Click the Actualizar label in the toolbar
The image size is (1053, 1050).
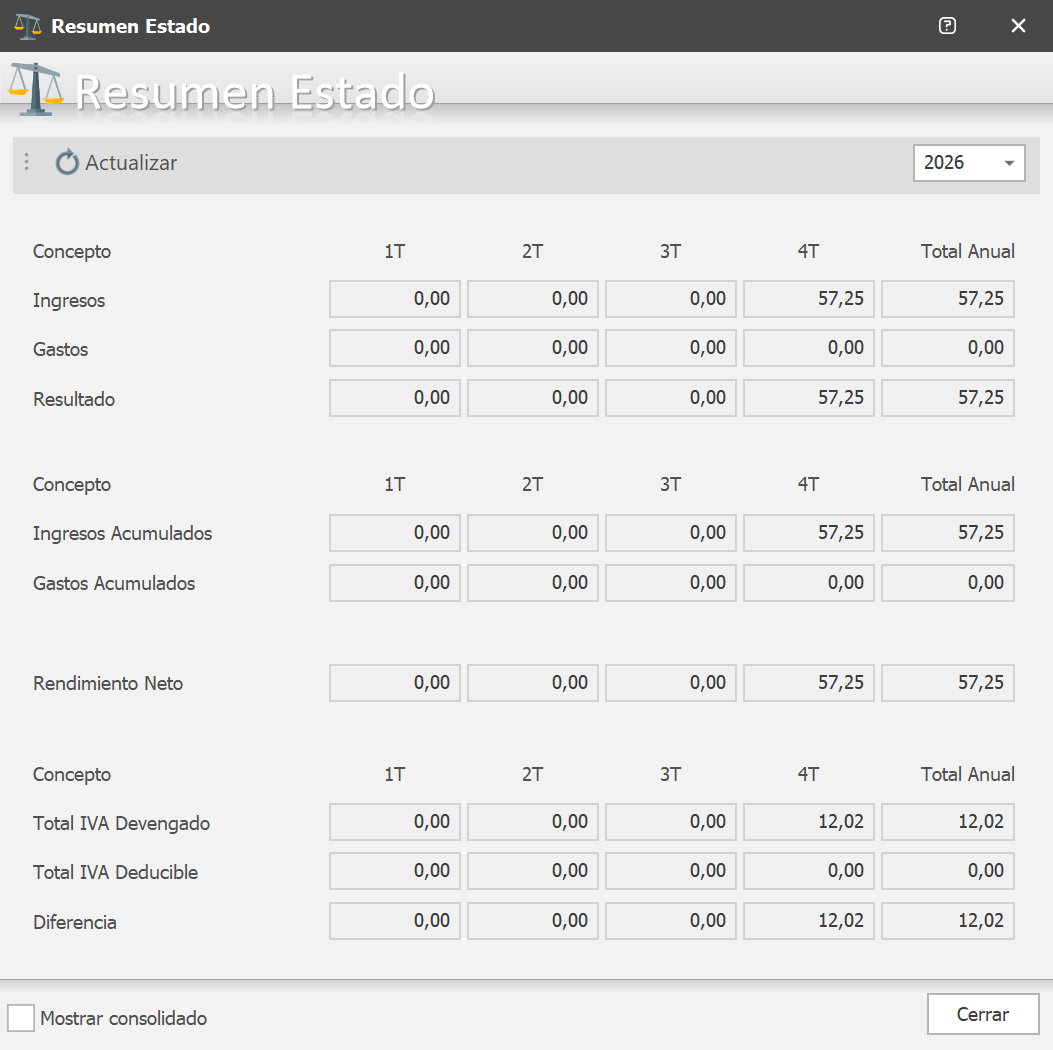[x=131, y=162]
